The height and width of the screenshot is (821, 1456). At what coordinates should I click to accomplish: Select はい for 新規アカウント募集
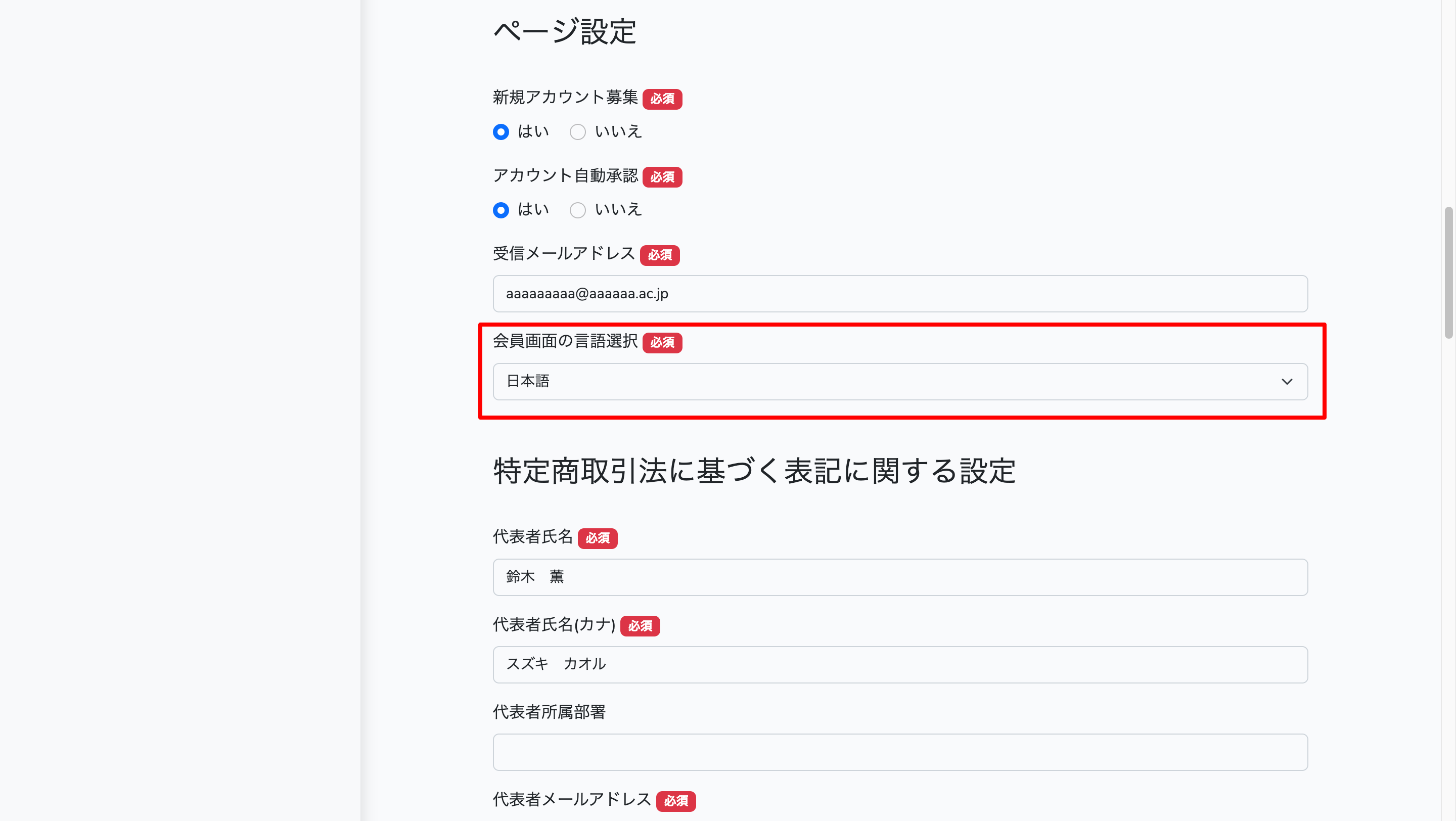[x=501, y=132]
